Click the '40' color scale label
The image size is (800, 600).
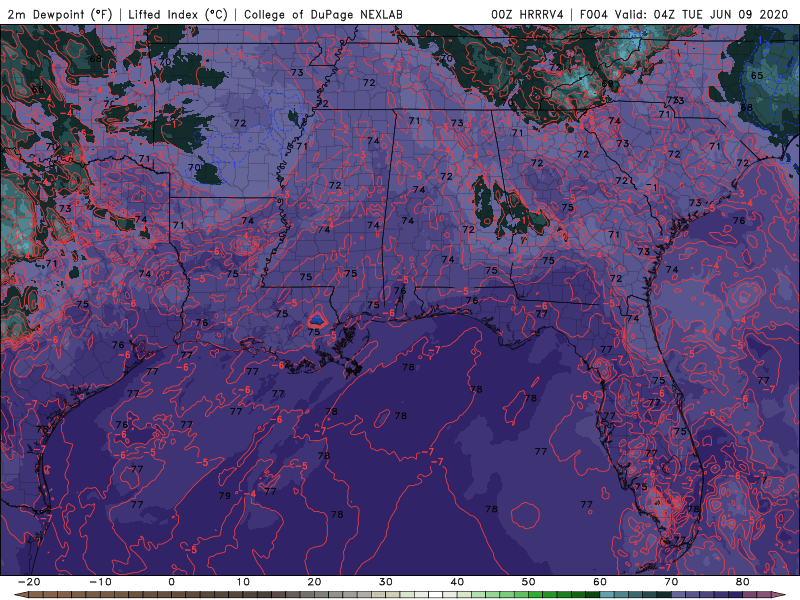[457, 582]
